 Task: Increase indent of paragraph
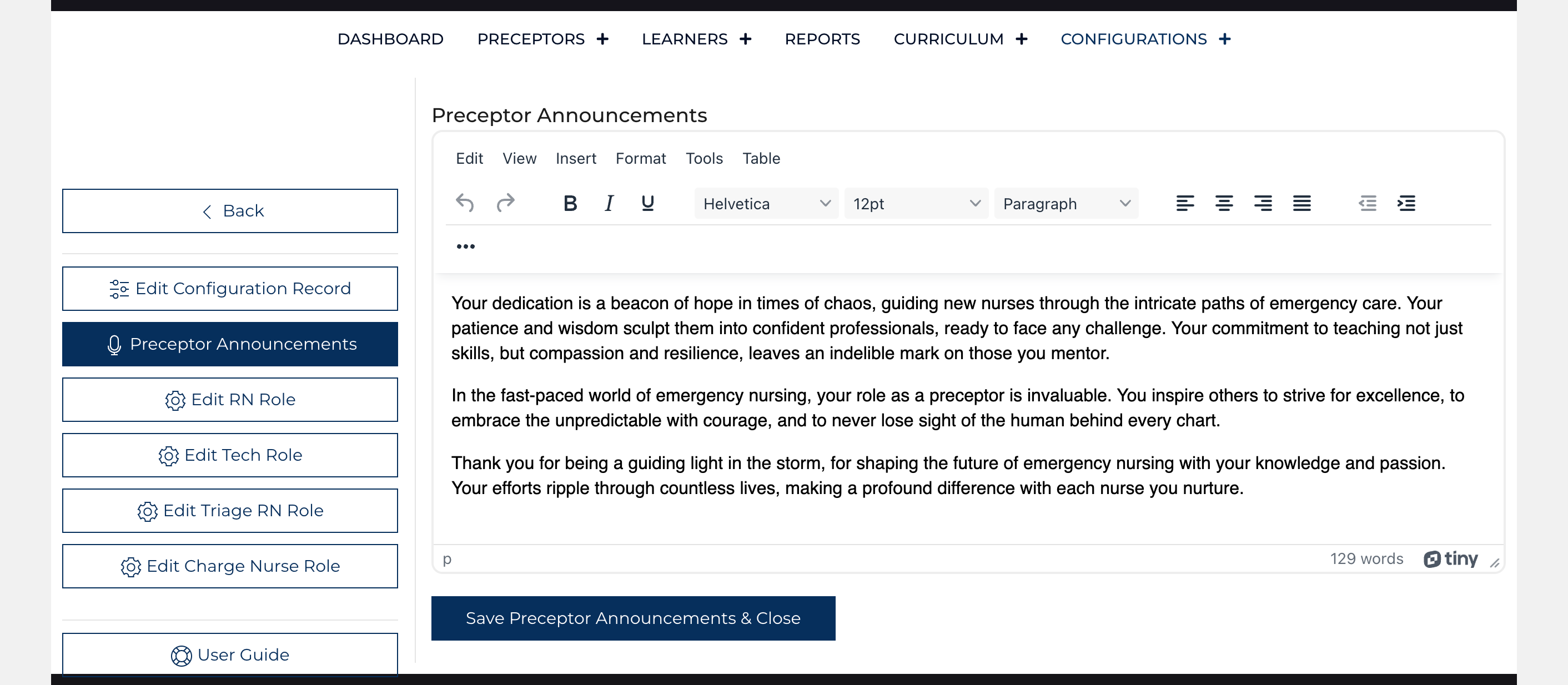(x=1406, y=203)
